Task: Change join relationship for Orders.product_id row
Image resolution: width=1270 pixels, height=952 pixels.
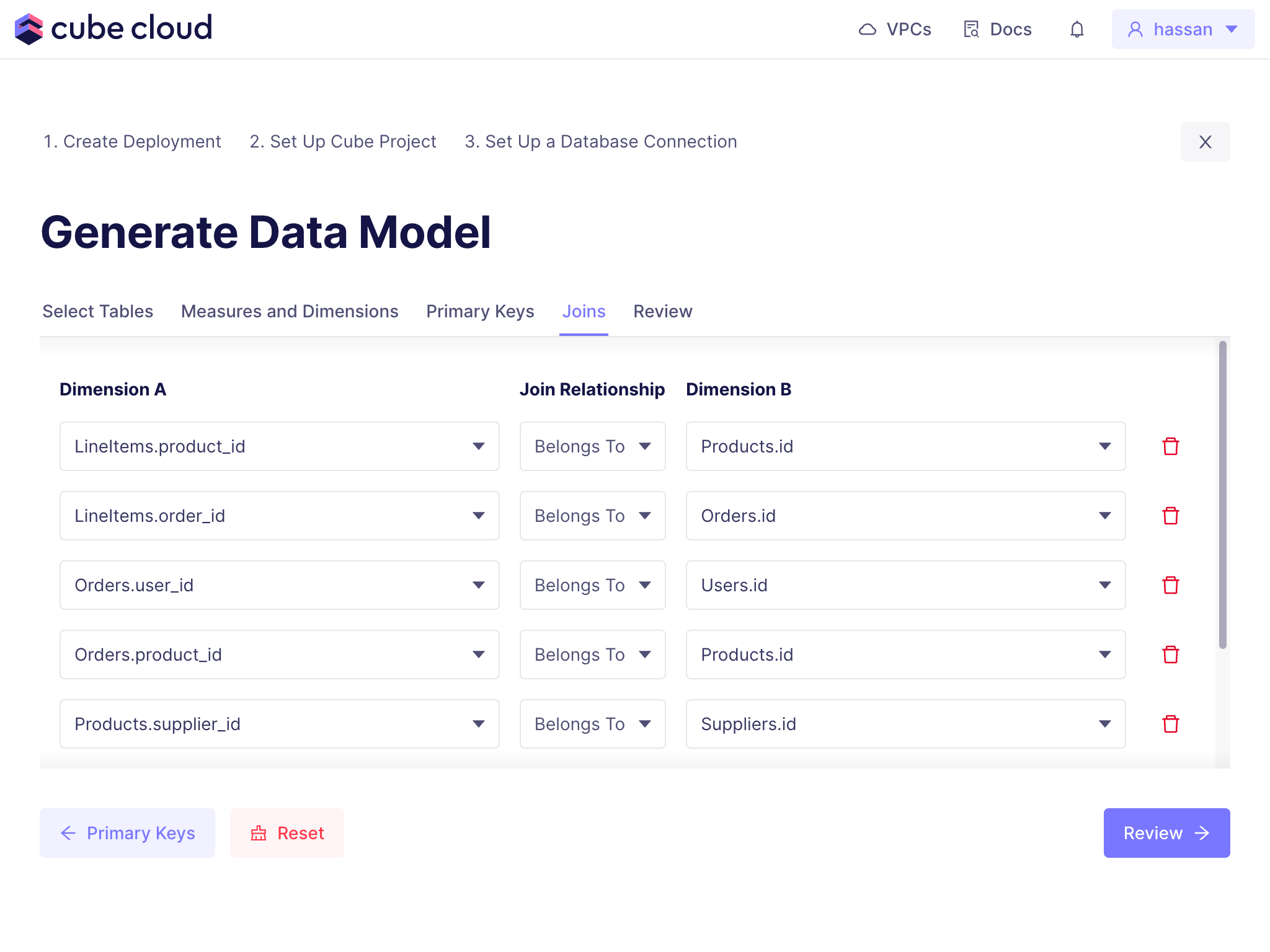Action: tap(593, 654)
